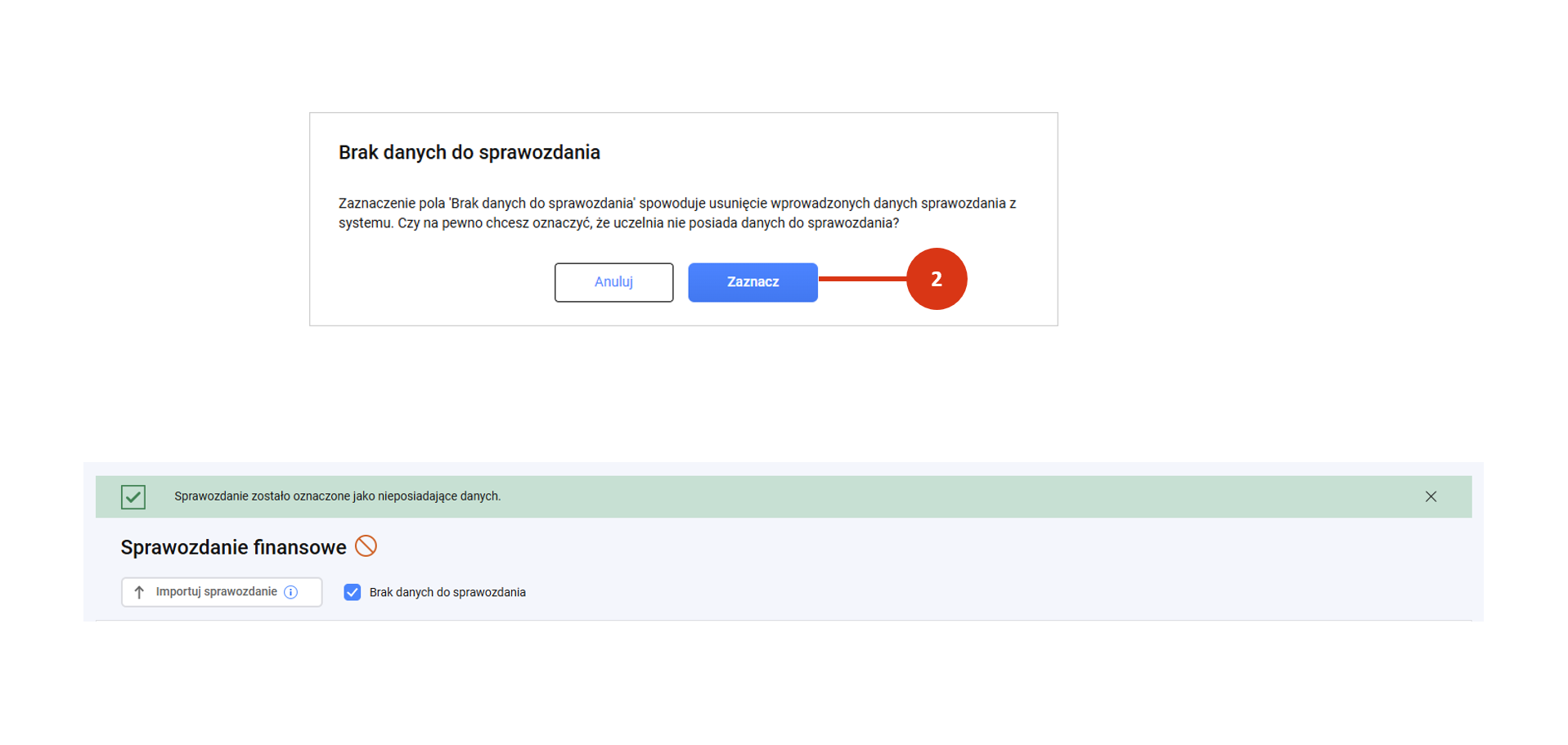Click the green success checkmark icon
Screen dimensions: 1568x745
(x=133, y=496)
